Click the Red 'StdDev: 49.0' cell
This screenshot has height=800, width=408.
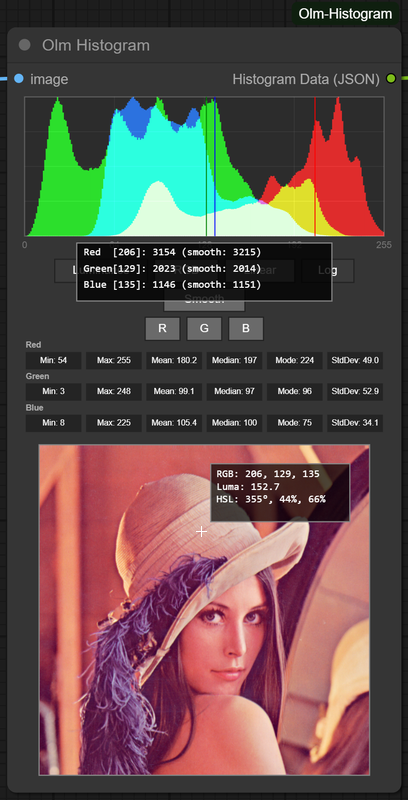tap(355, 360)
